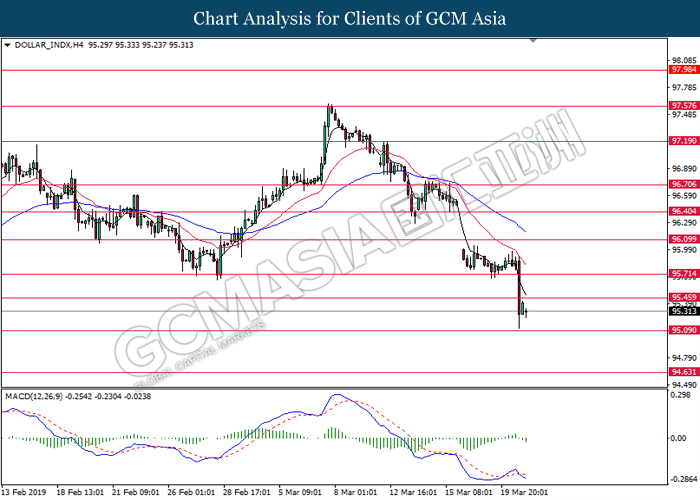Click the 95.090 support level label
Viewport: 700px width, 500px height.
(x=683, y=330)
